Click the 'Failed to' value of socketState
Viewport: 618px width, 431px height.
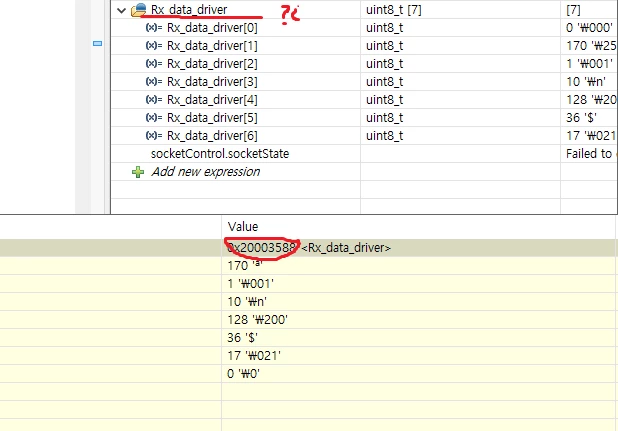coord(589,154)
